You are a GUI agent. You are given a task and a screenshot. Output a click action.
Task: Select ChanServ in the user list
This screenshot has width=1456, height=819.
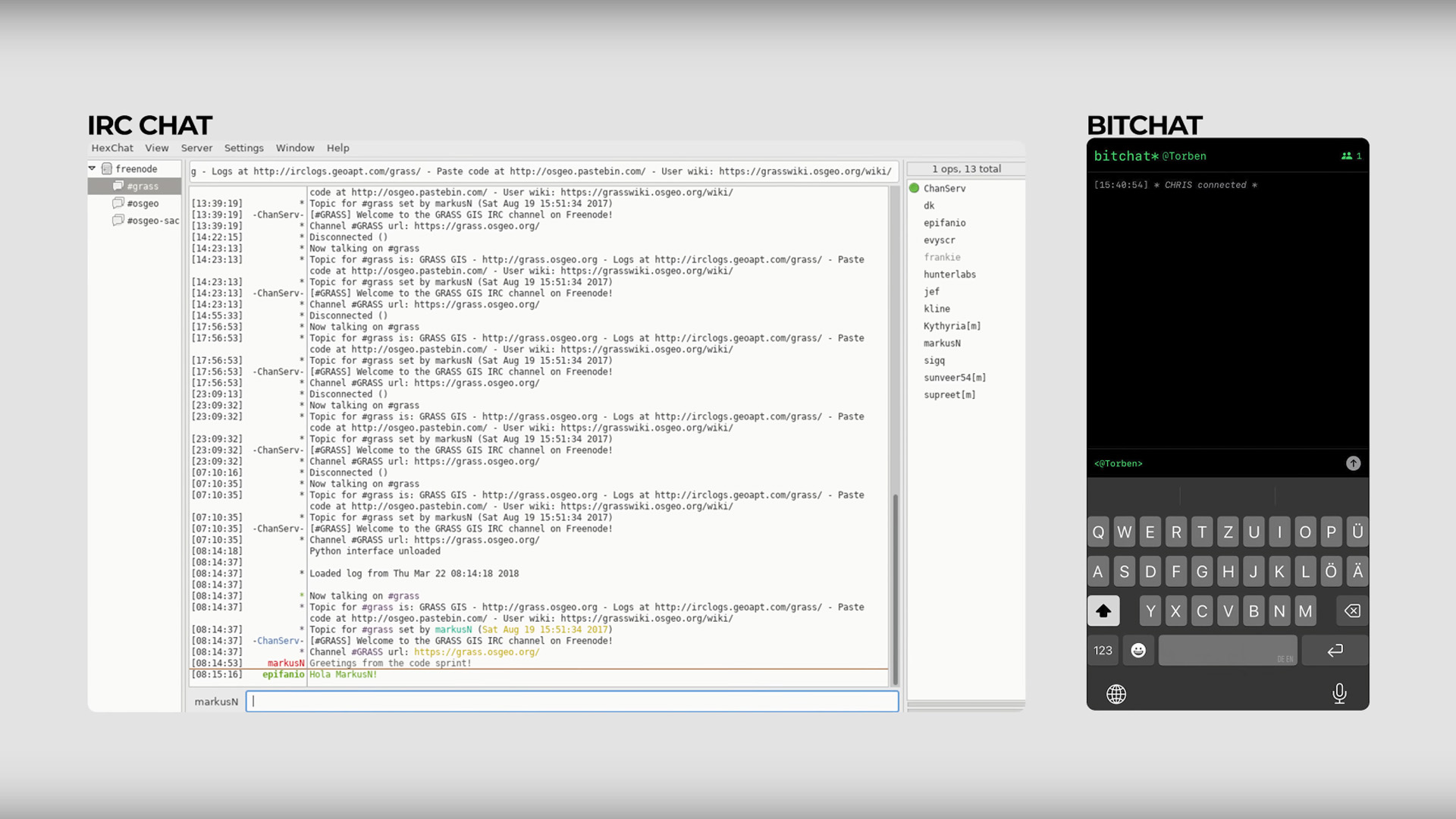click(x=944, y=188)
